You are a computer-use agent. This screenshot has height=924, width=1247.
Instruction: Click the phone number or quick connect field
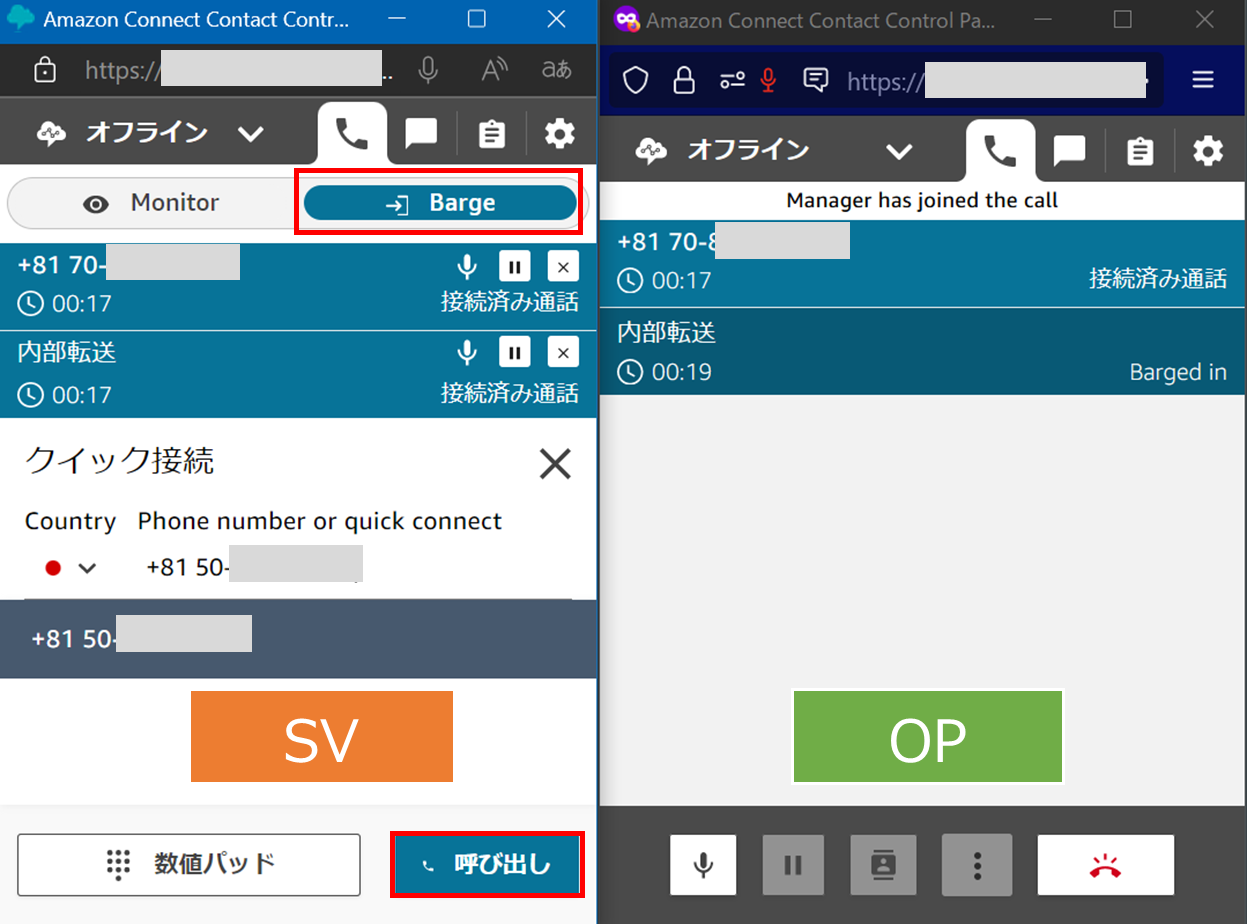coord(355,567)
